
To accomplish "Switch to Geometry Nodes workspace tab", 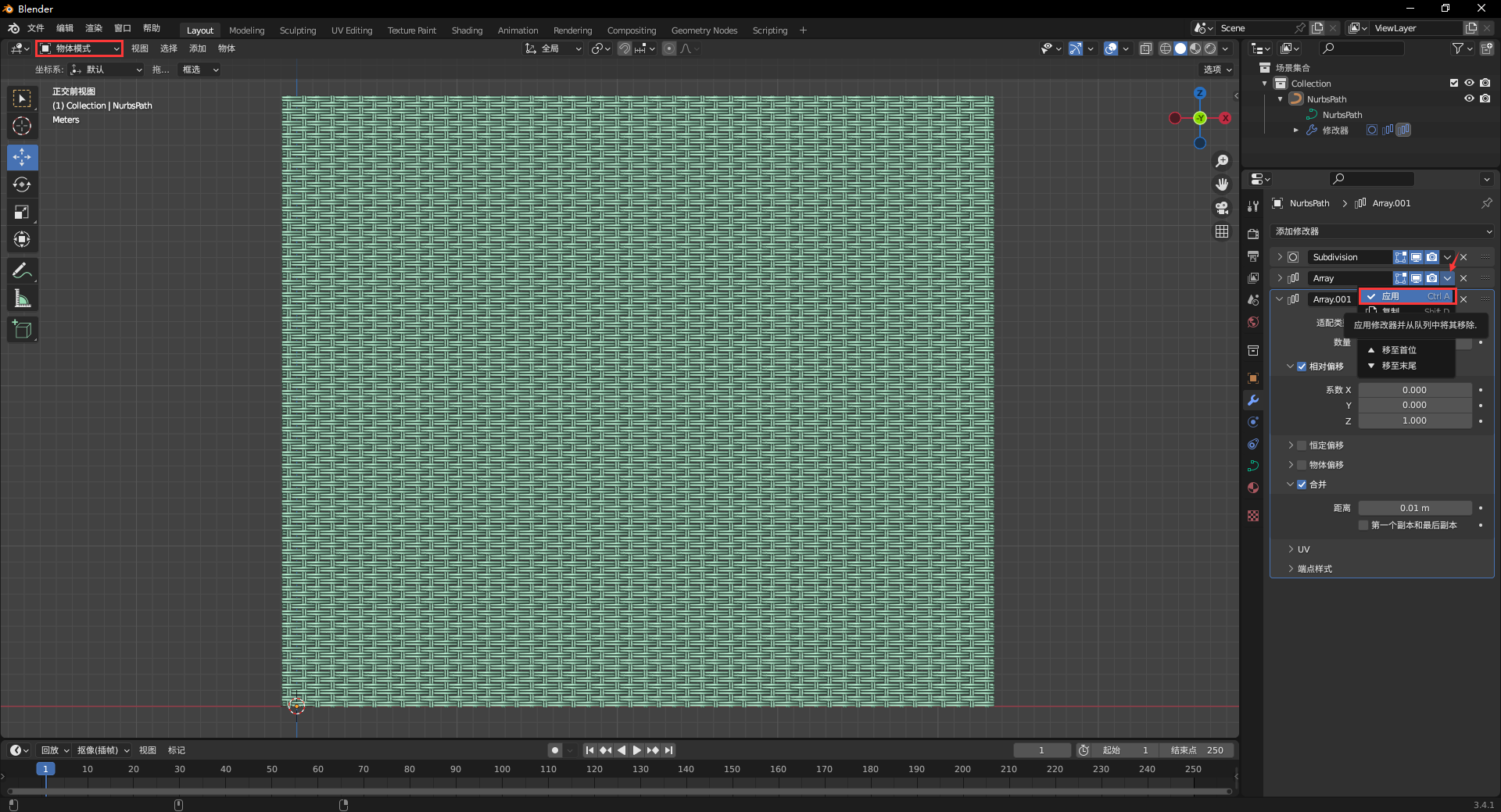I will click(x=704, y=30).
